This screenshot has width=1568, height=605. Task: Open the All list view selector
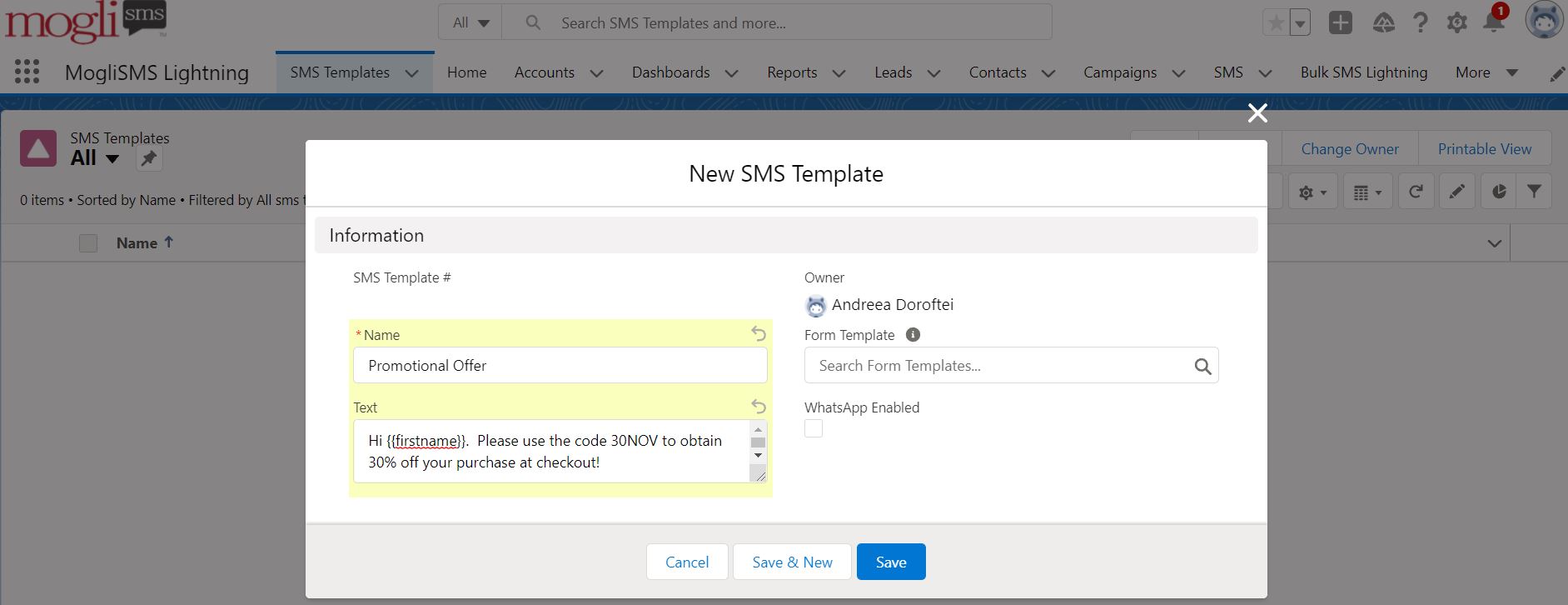[96, 158]
